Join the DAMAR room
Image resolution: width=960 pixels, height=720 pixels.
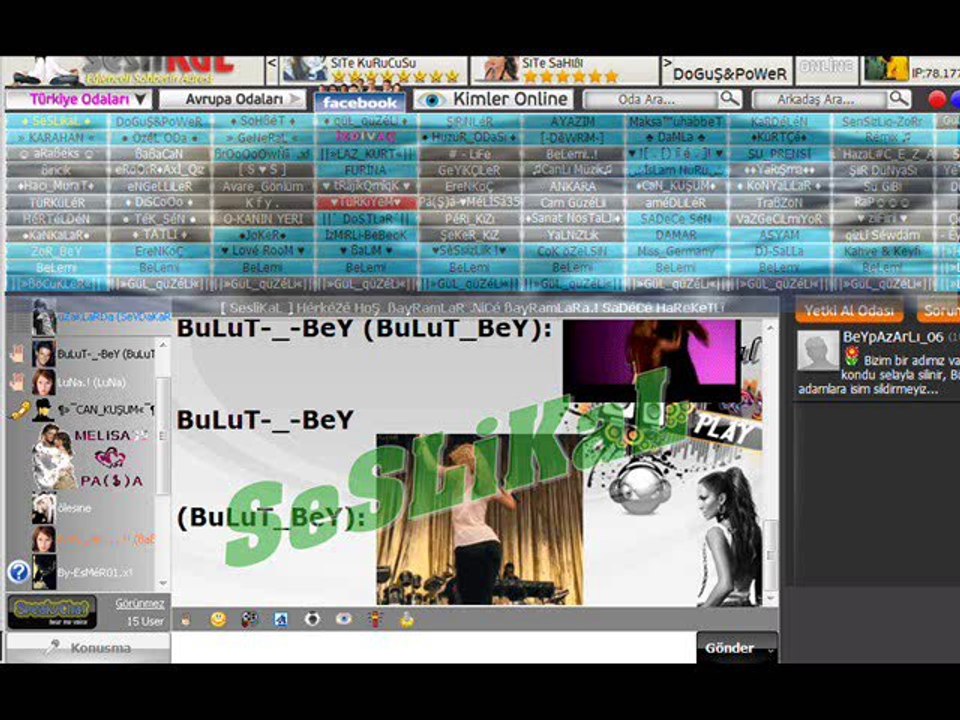point(676,235)
